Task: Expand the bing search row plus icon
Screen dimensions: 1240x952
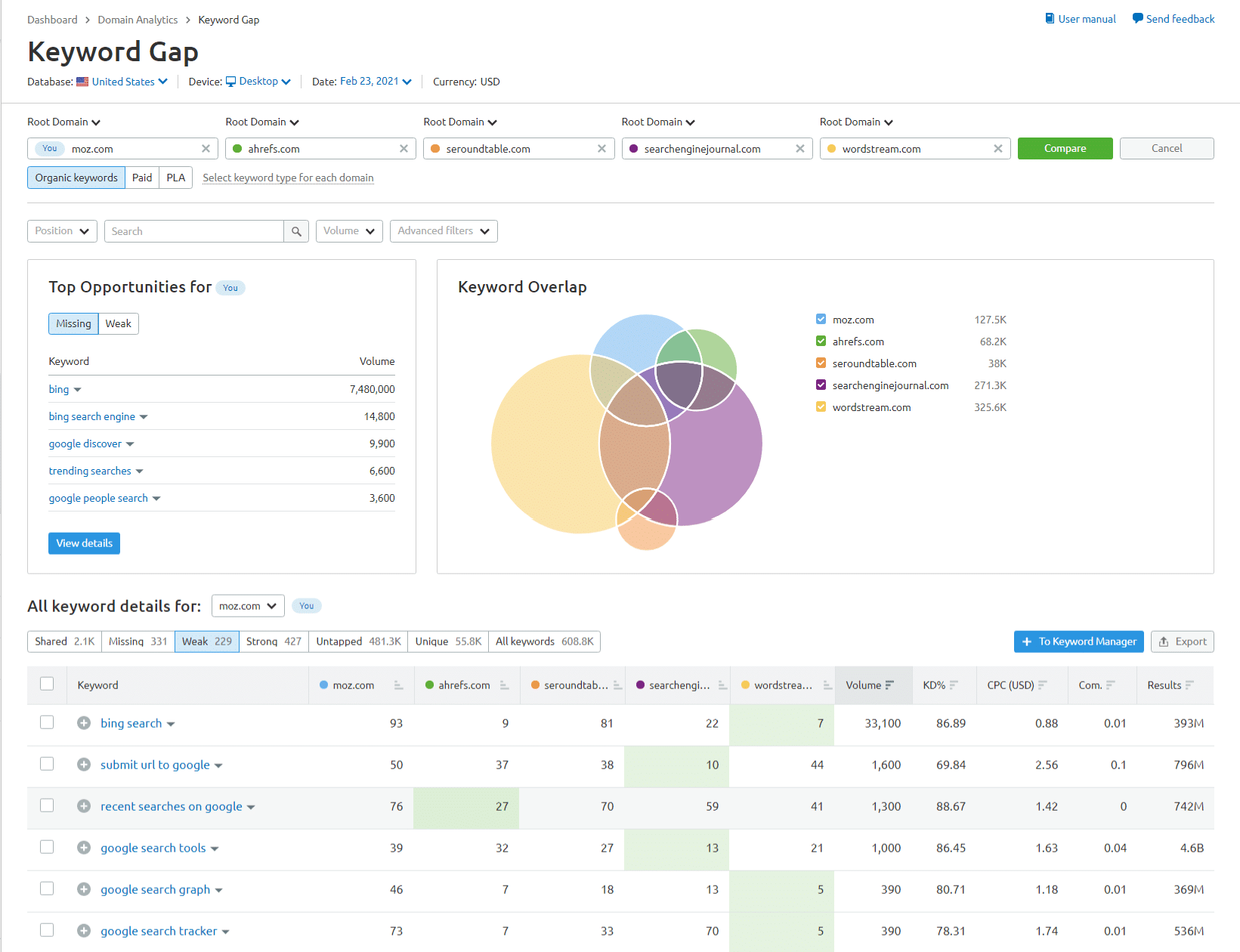Action: pyautogui.click(x=84, y=723)
